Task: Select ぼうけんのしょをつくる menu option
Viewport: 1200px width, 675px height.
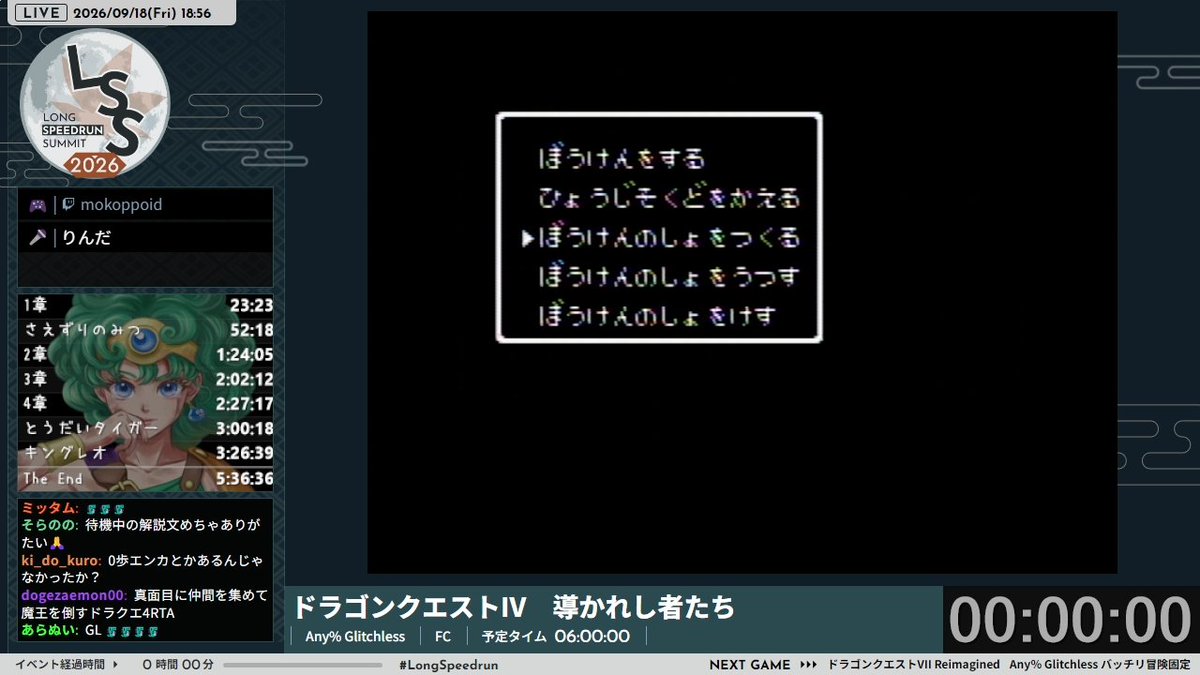Action: 670,238
